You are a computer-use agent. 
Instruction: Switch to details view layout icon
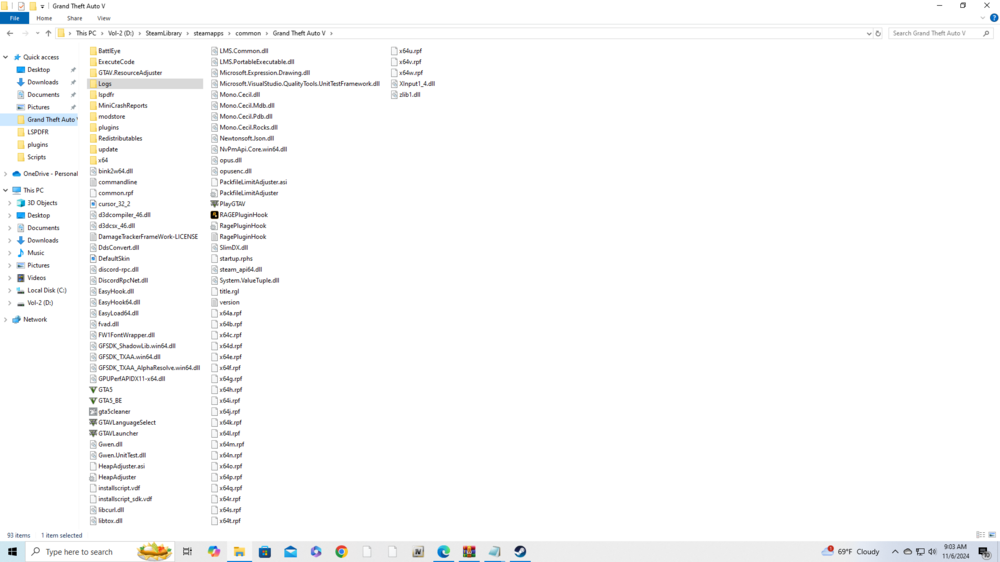(x=980, y=535)
